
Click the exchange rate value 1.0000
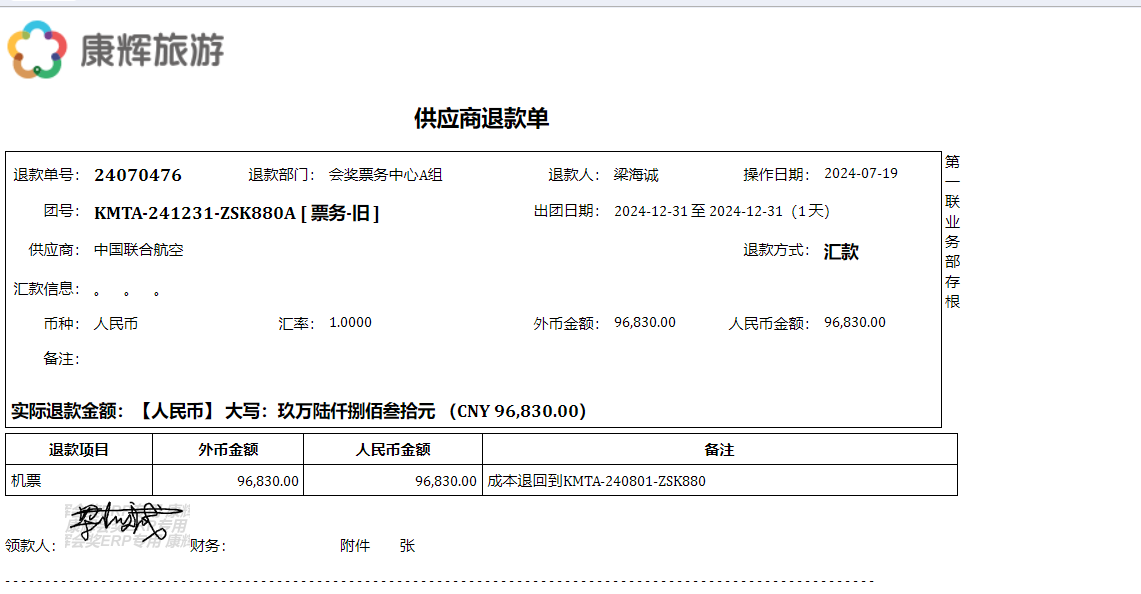tap(350, 323)
